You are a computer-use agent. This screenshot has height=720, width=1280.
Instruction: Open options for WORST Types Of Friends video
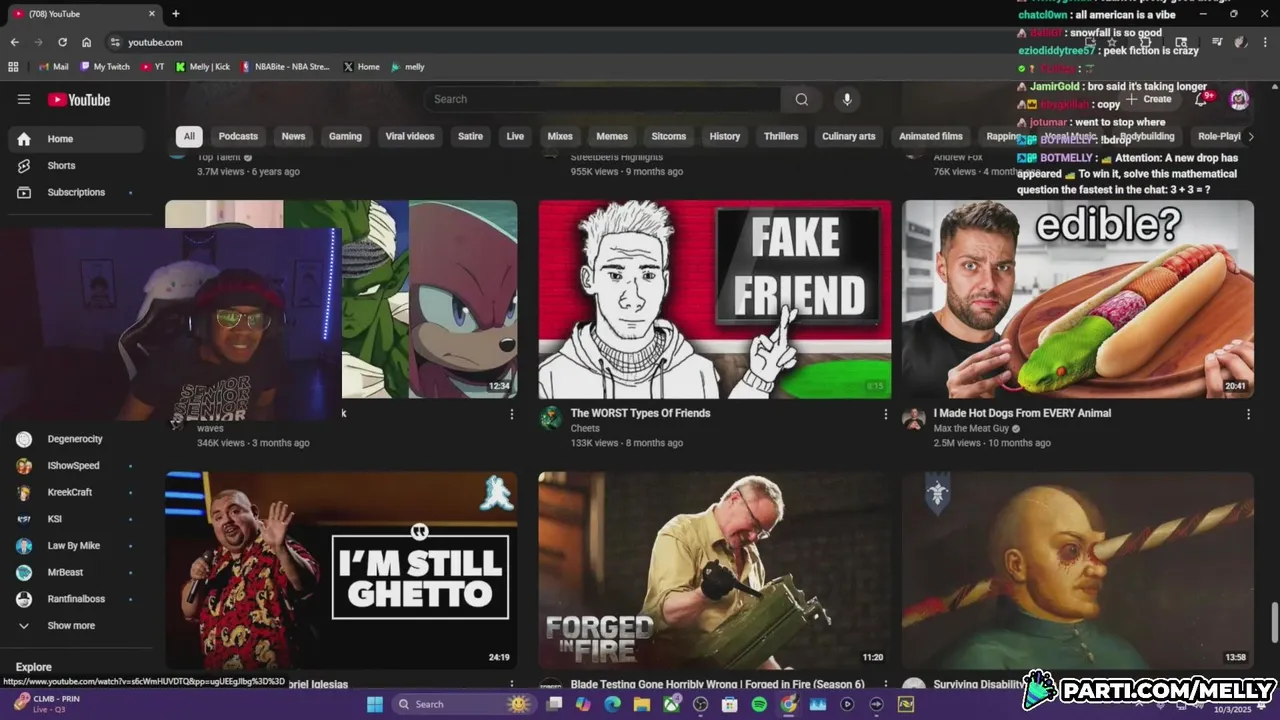[885, 414]
